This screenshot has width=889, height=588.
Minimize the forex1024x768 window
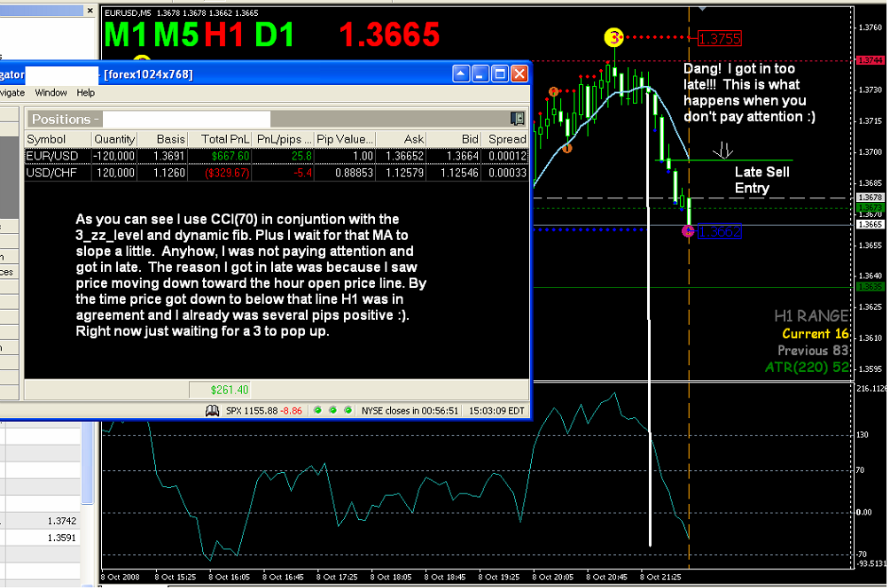480,74
